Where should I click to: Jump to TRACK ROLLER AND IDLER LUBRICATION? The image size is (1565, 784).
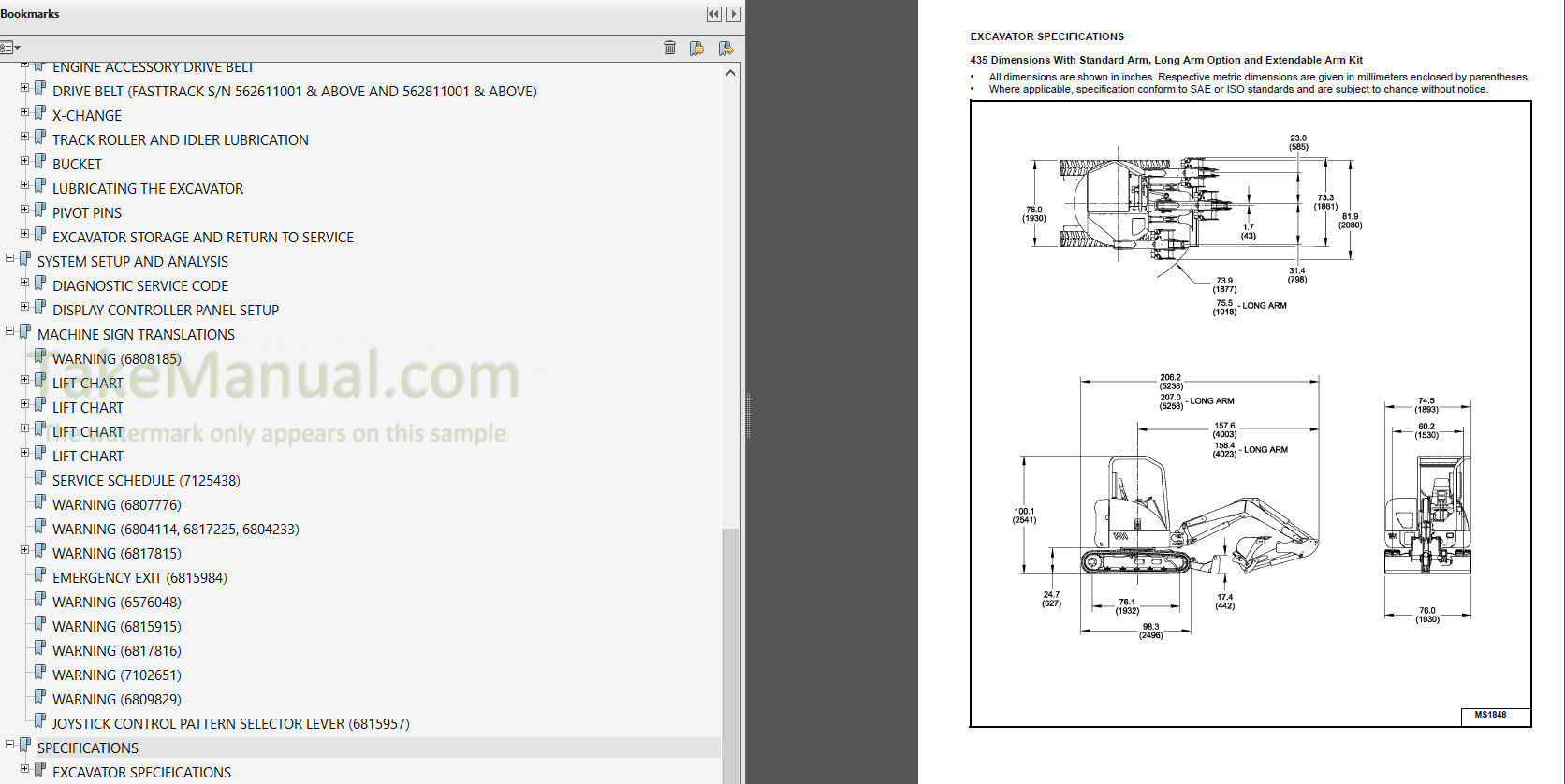(180, 140)
